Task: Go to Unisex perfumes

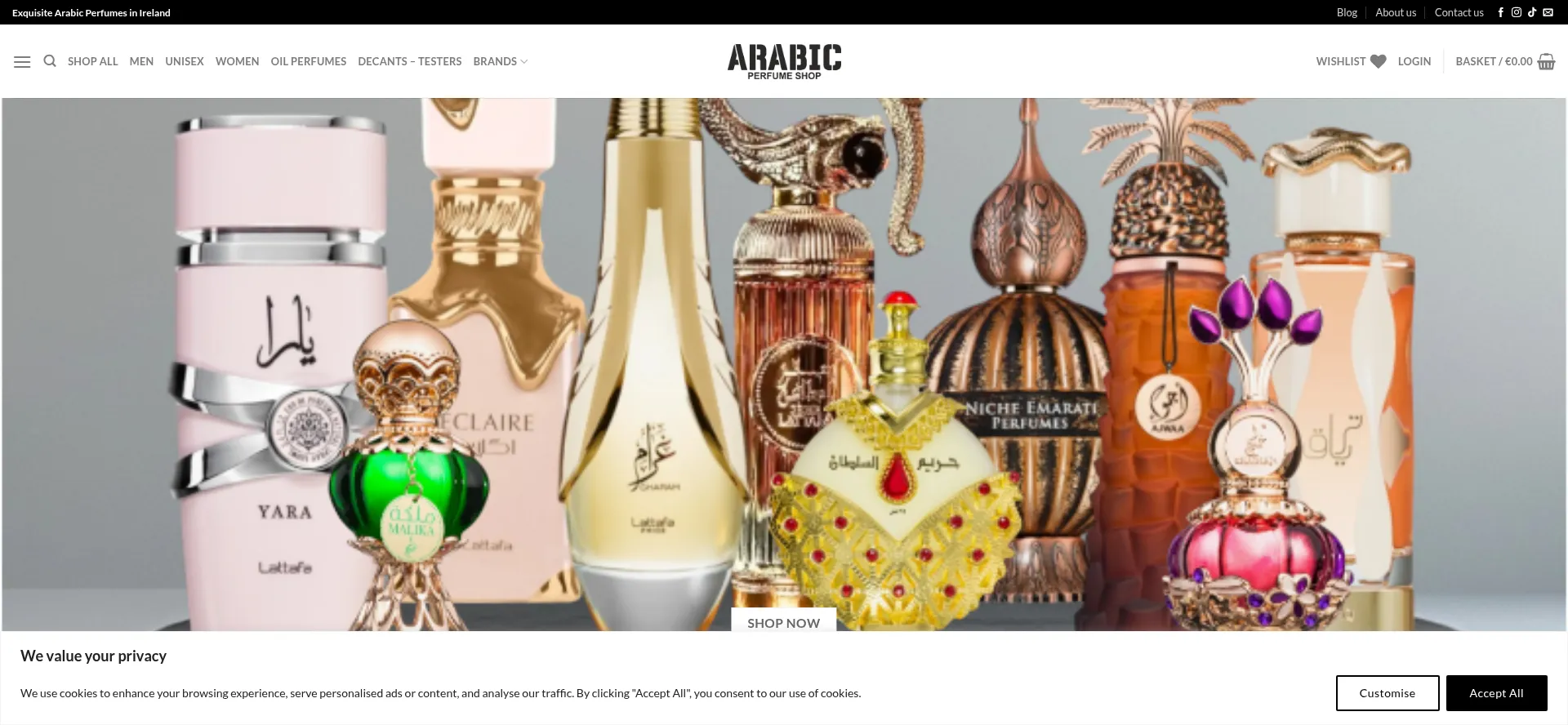Action: click(x=185, y=61)
